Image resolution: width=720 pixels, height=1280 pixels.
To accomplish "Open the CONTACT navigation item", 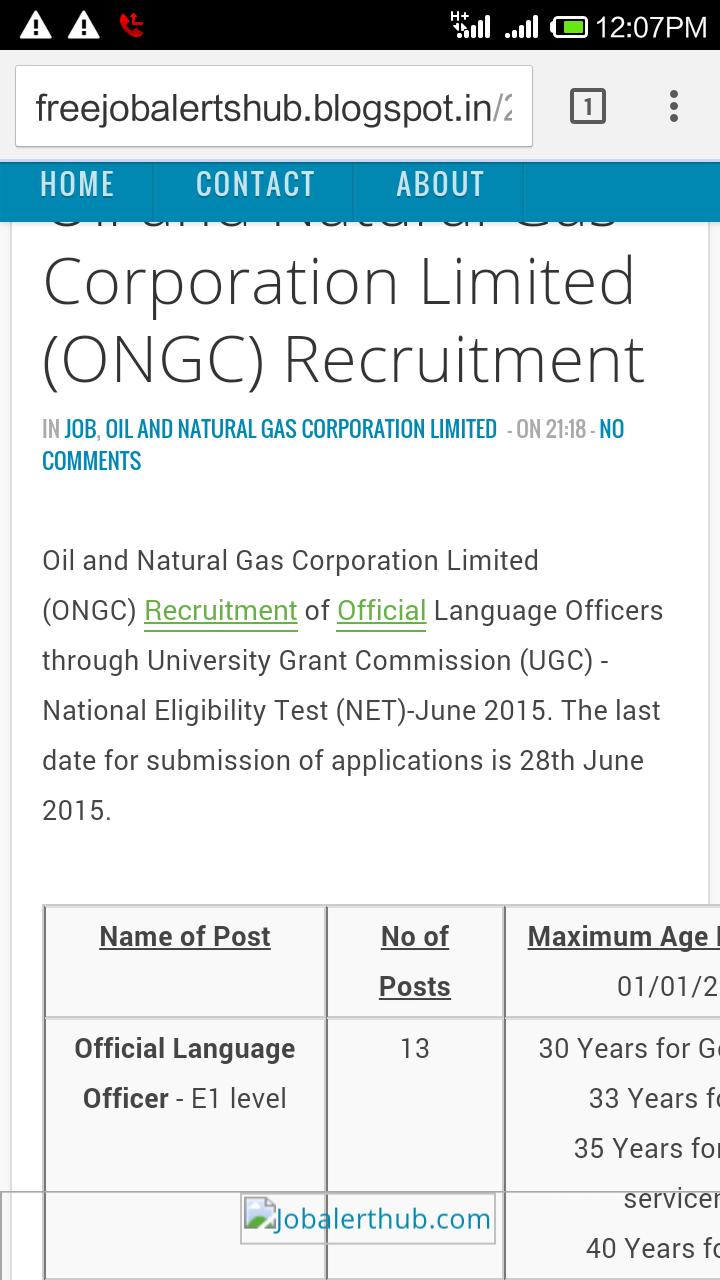I will [x=256, y=184].
